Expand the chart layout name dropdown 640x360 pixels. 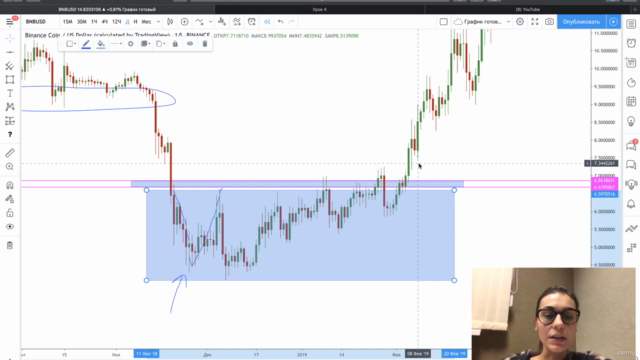(508, 22)
